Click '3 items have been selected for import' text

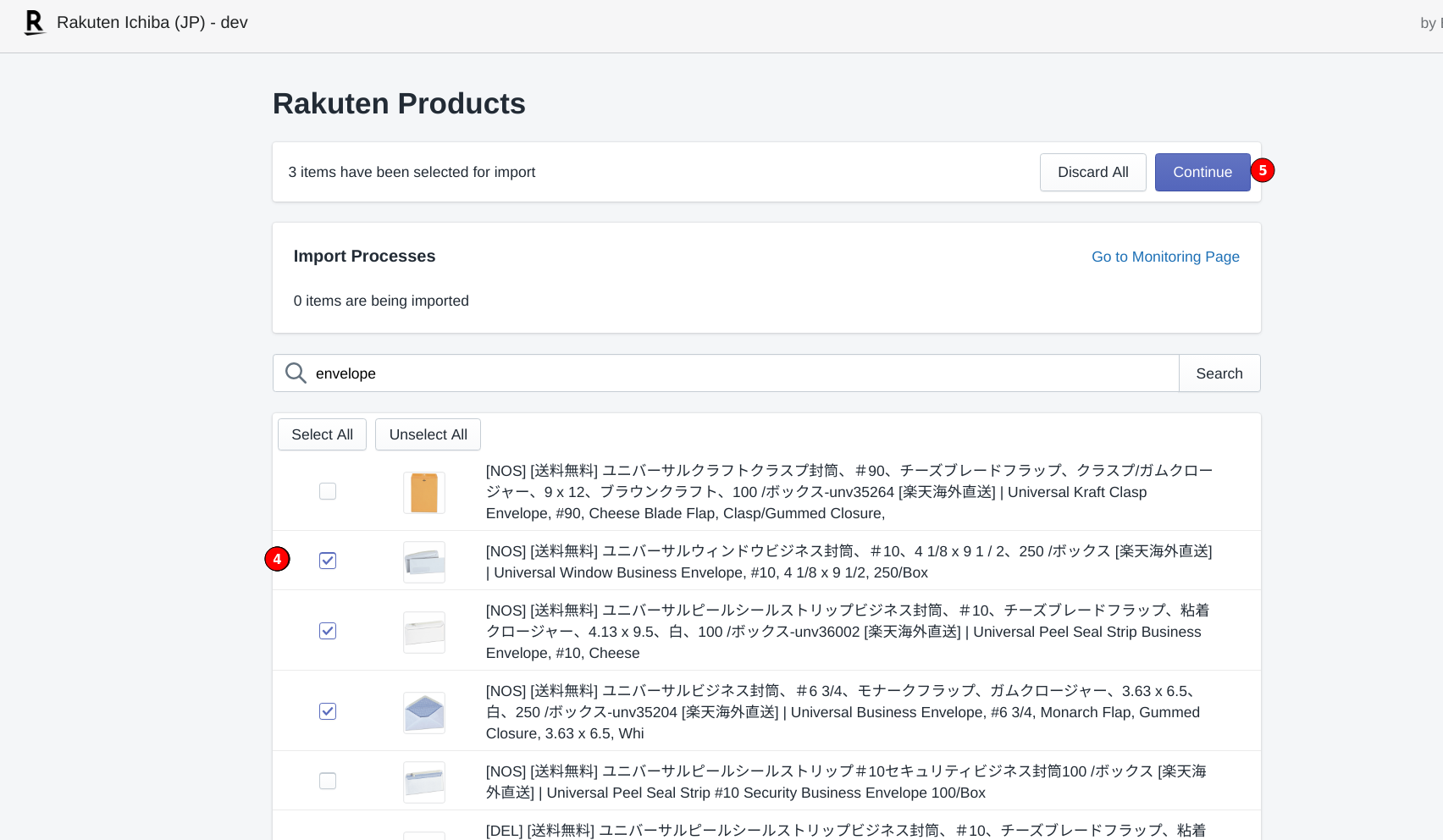pos(412,172)
